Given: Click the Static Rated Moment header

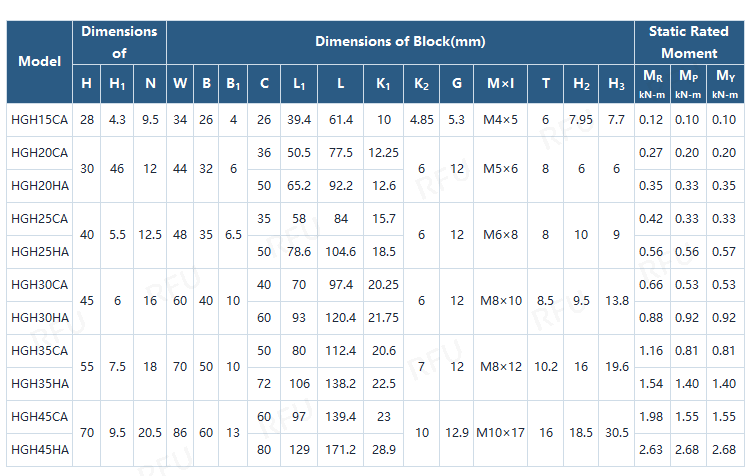Looking at the screenshot, I should pyautogui.click(x=689, y=42).
